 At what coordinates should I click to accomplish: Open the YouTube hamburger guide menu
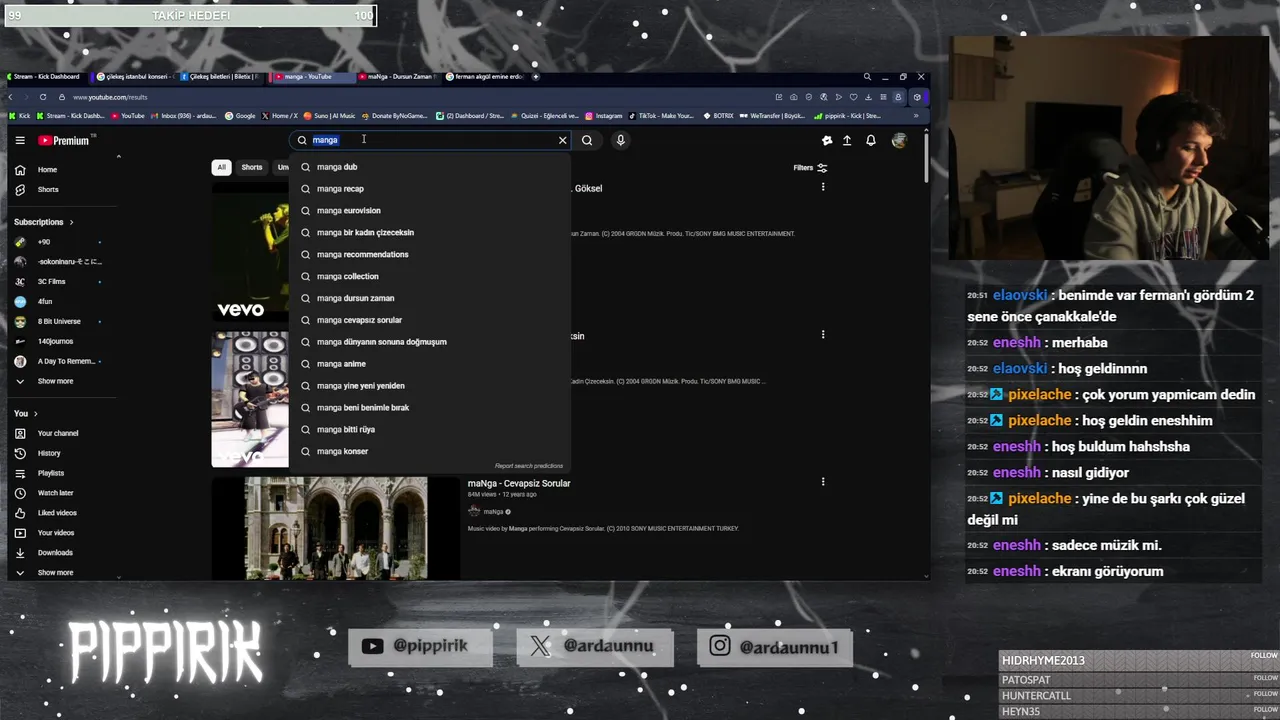tap(20, 141)
